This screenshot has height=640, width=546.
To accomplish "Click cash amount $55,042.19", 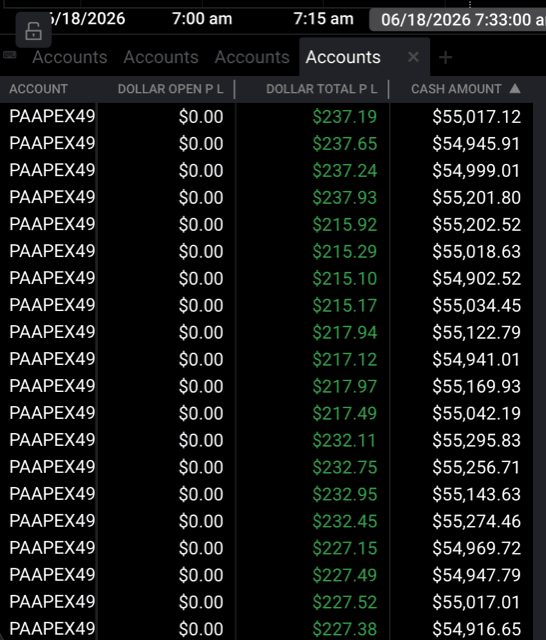I will (477, 413).
